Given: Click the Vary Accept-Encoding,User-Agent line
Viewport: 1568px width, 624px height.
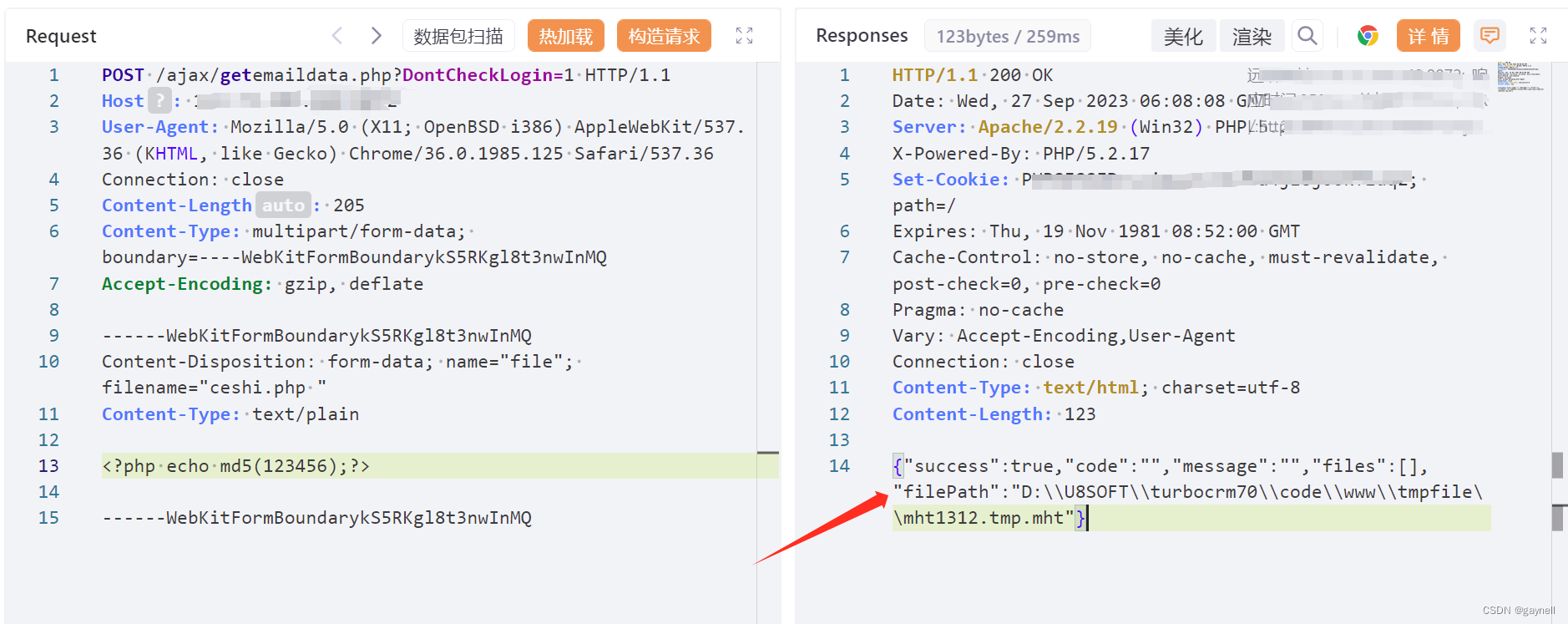Looking at the screenshot, I should (1064, 335).
